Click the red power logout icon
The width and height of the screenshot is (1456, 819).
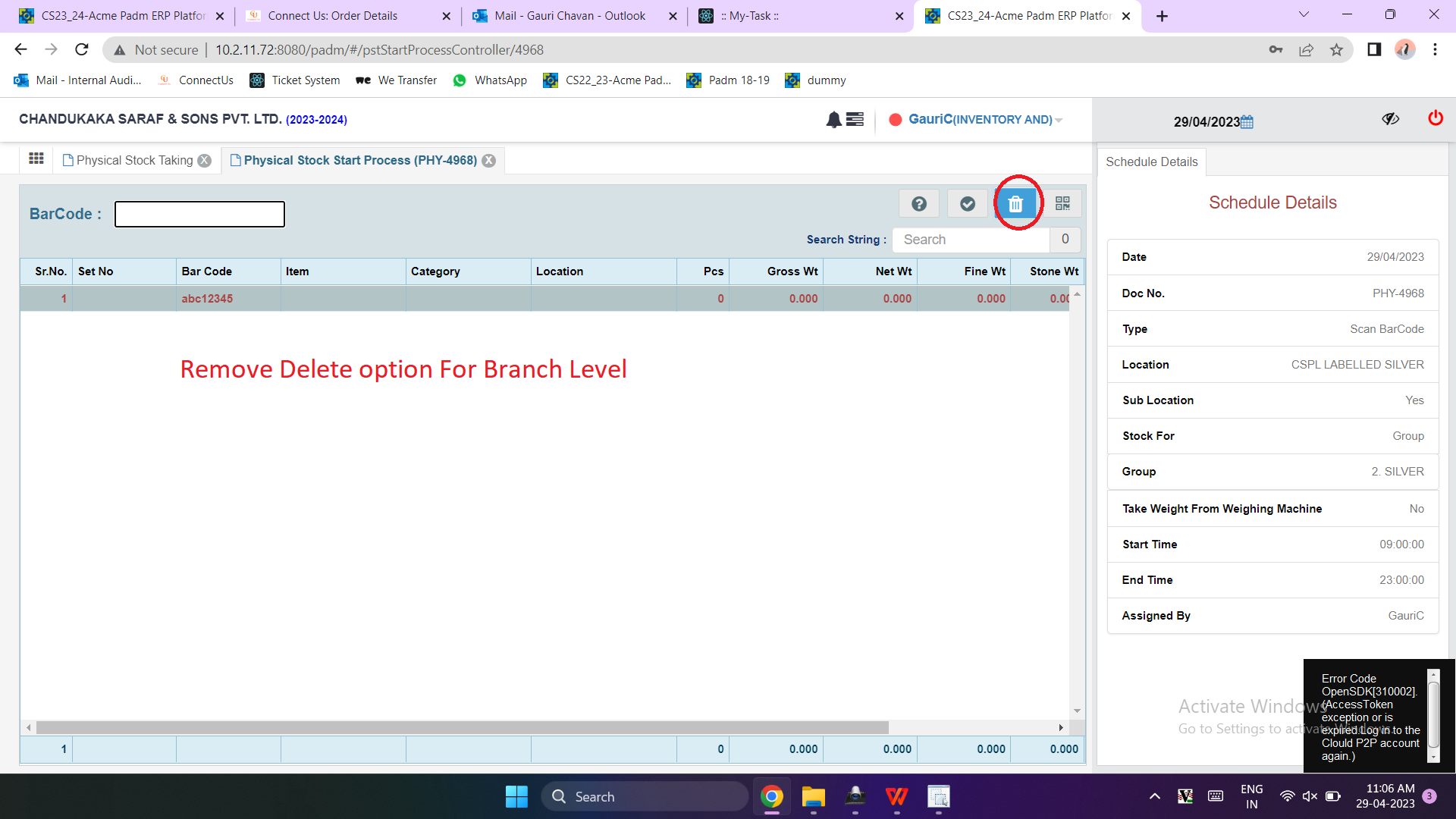1436,118
